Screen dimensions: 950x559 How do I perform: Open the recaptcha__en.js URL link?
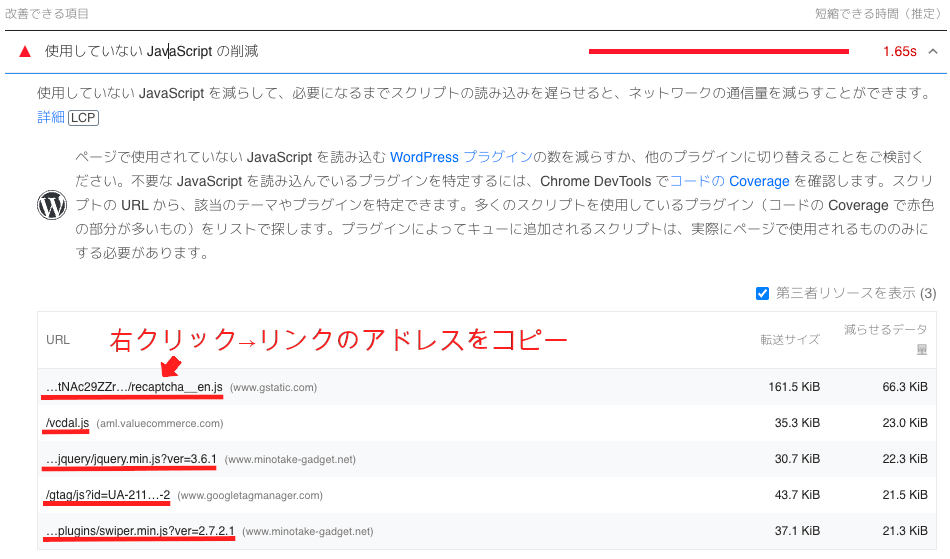click(135, 386)
